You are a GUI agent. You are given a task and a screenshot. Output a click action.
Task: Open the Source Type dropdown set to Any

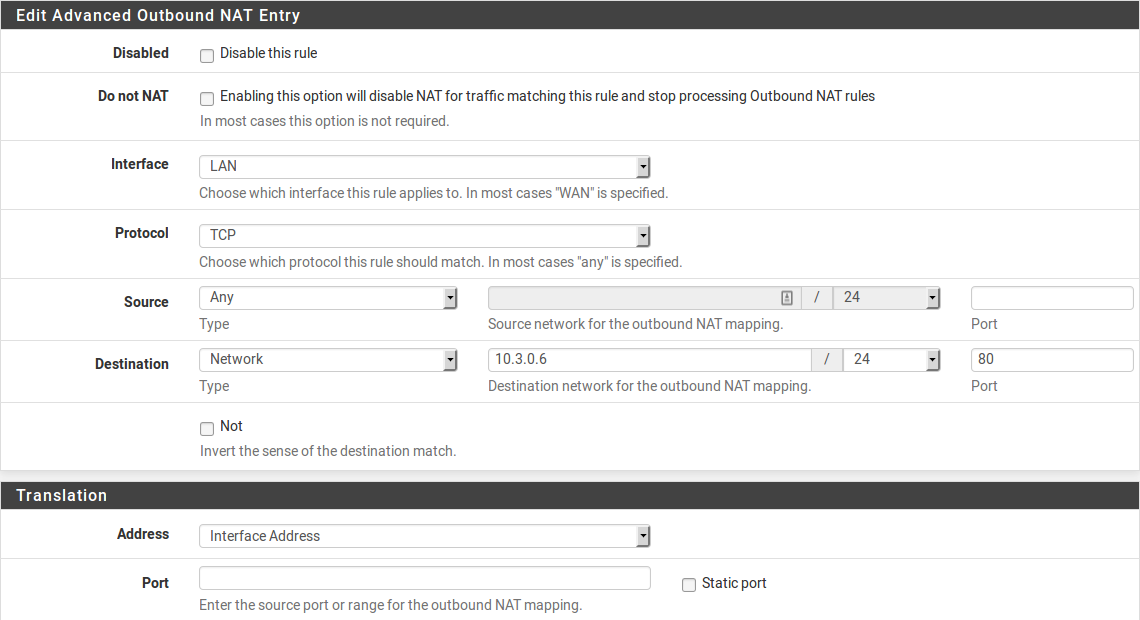point(328,298)
